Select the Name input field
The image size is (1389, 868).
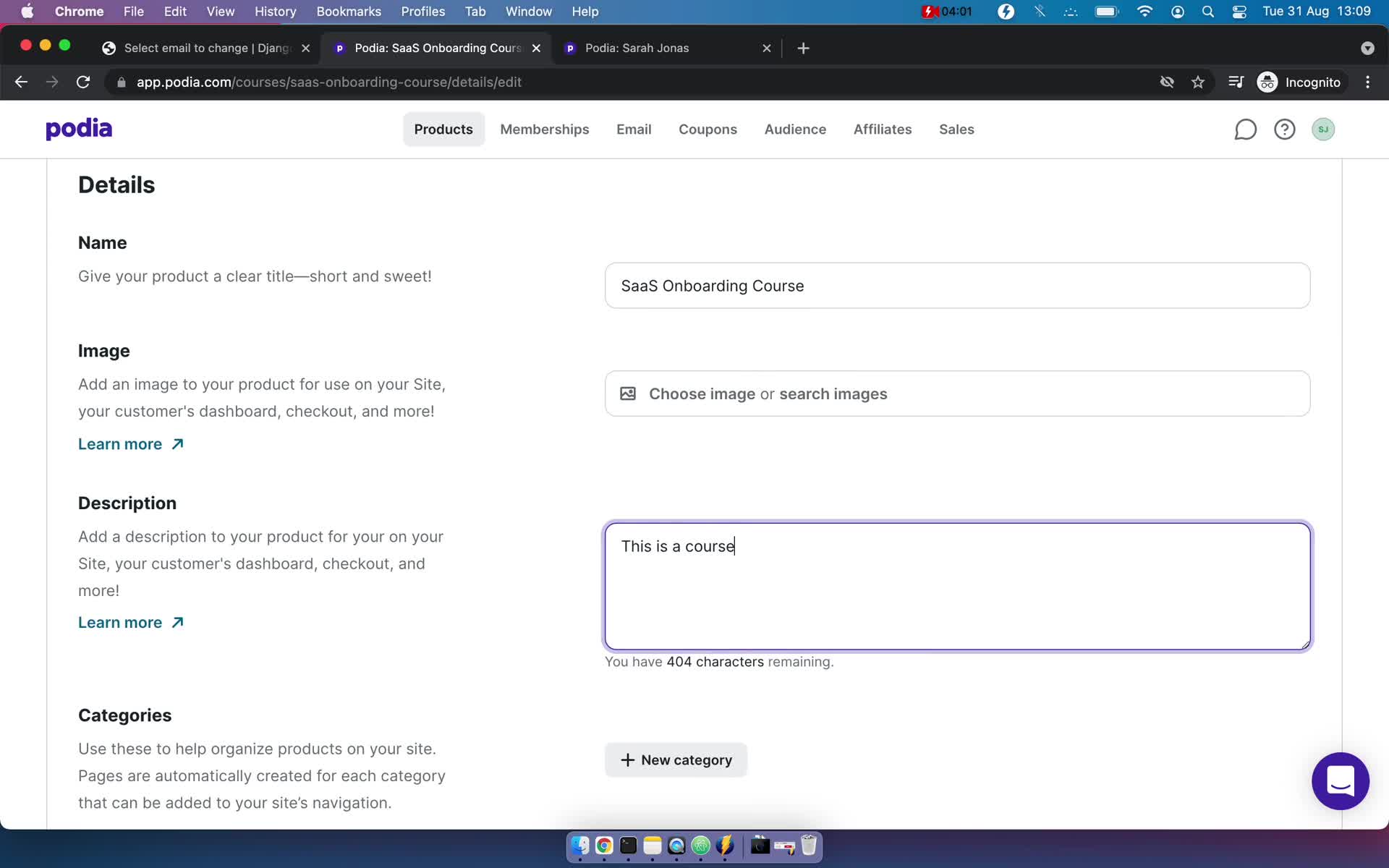point(957,286)
